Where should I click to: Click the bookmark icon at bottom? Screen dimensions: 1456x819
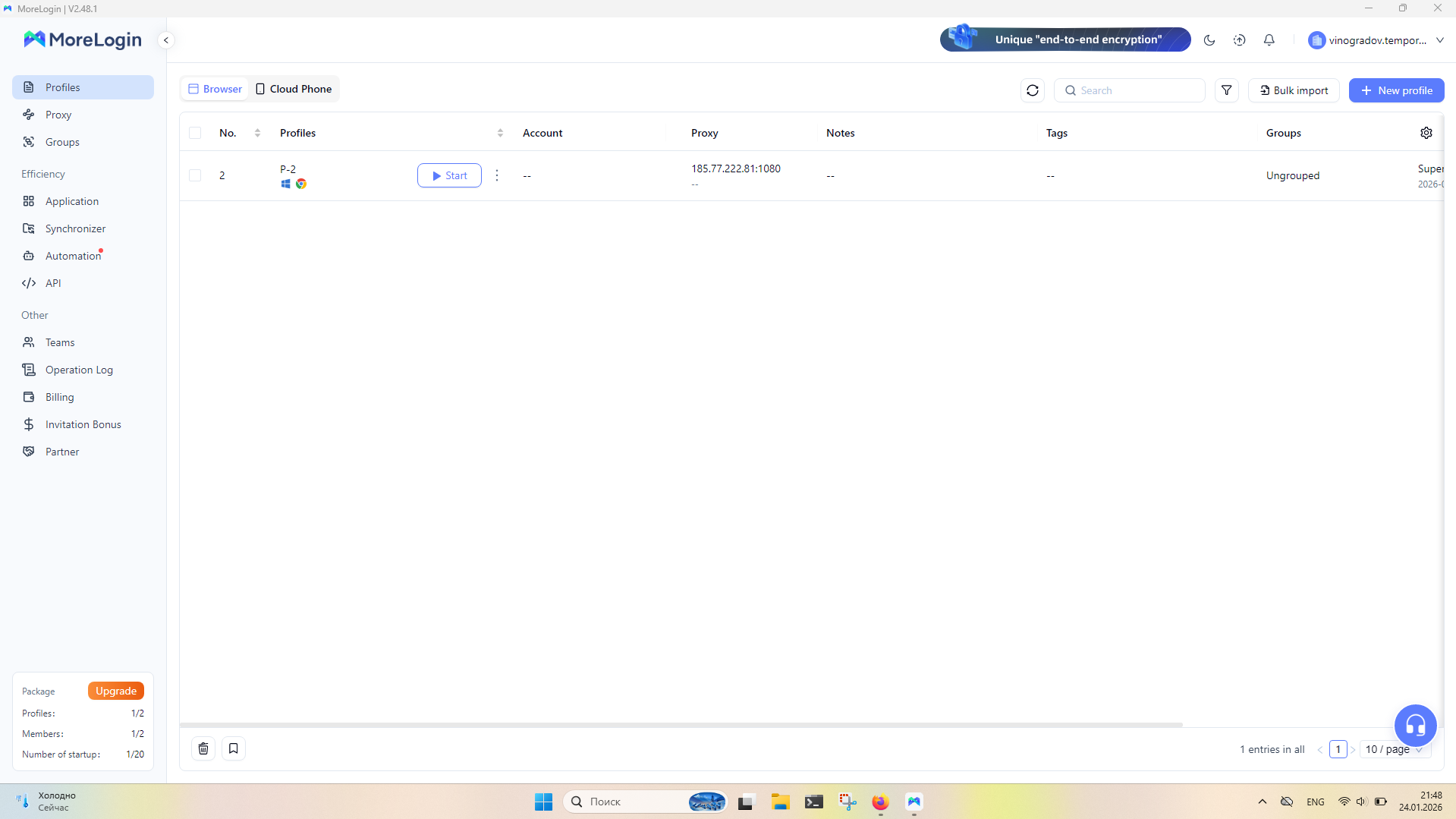tap(234, 749)
